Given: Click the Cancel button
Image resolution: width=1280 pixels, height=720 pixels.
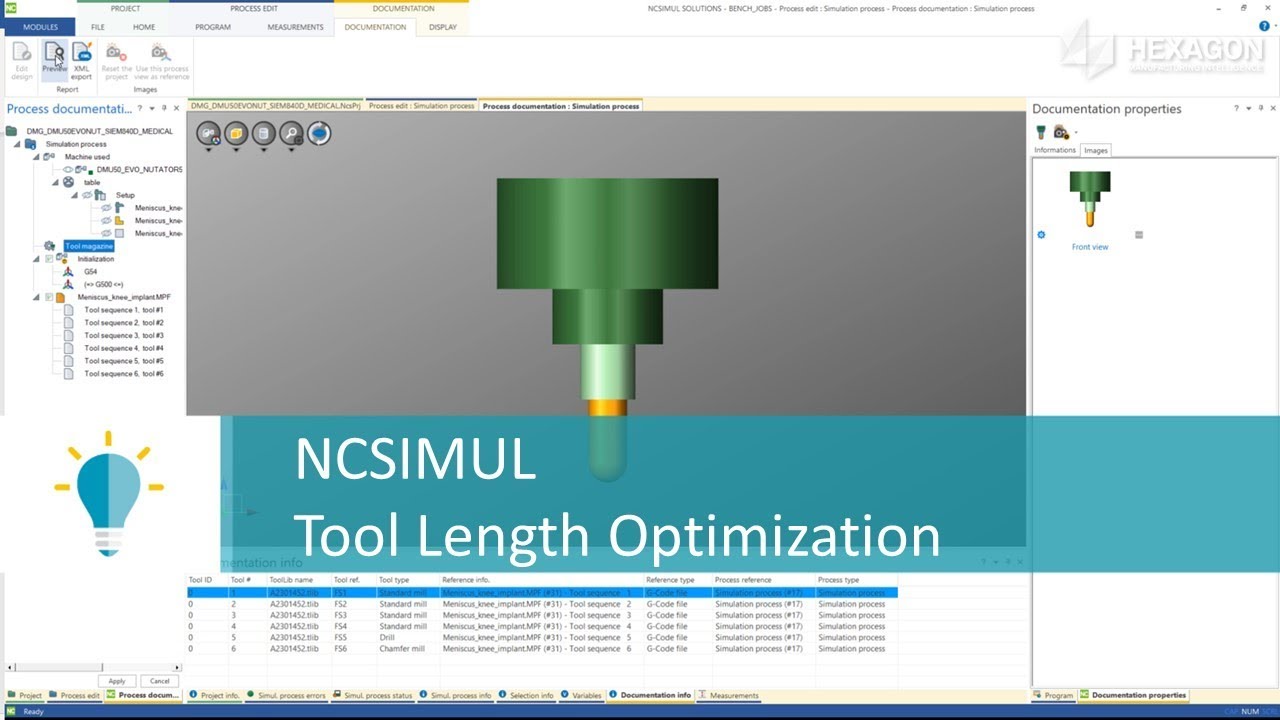Looking at the screenshot, I should pos(160,681).
